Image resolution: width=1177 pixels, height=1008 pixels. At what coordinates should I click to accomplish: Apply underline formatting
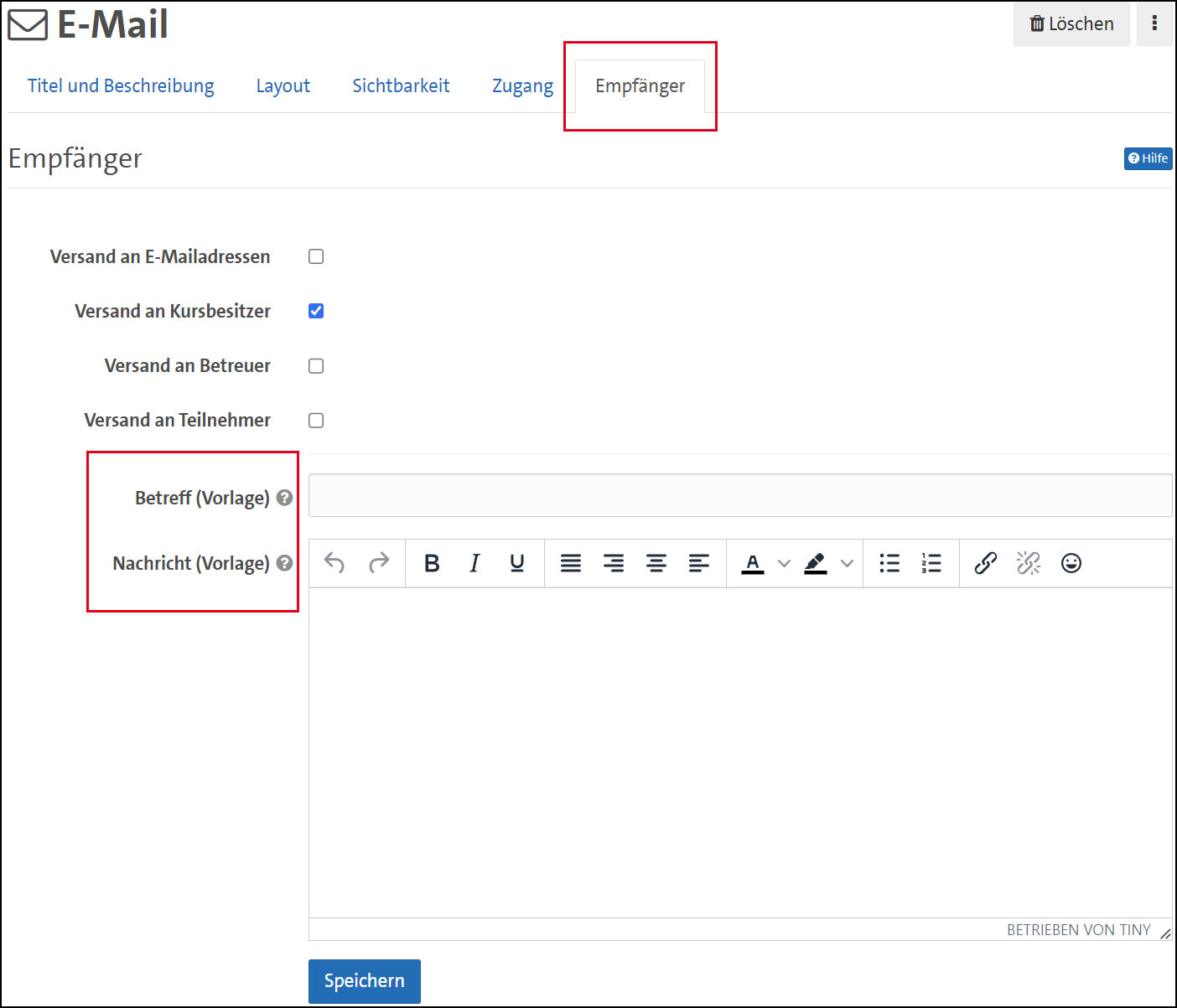click(517, 563)
